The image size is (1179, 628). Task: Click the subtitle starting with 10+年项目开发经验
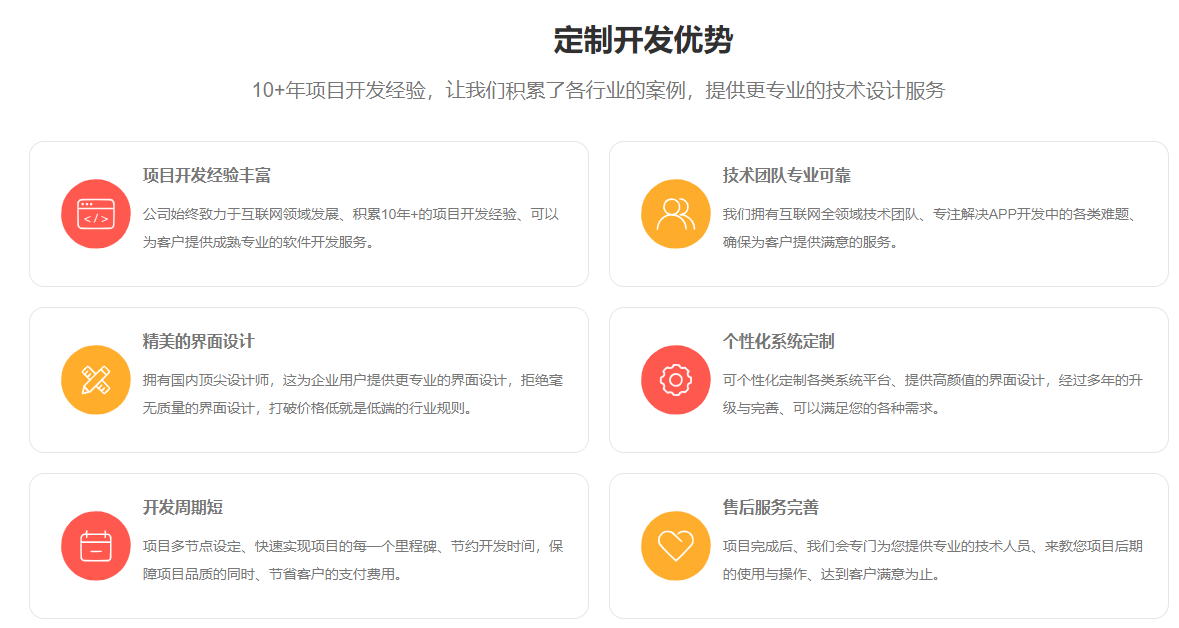click(599, 90)
